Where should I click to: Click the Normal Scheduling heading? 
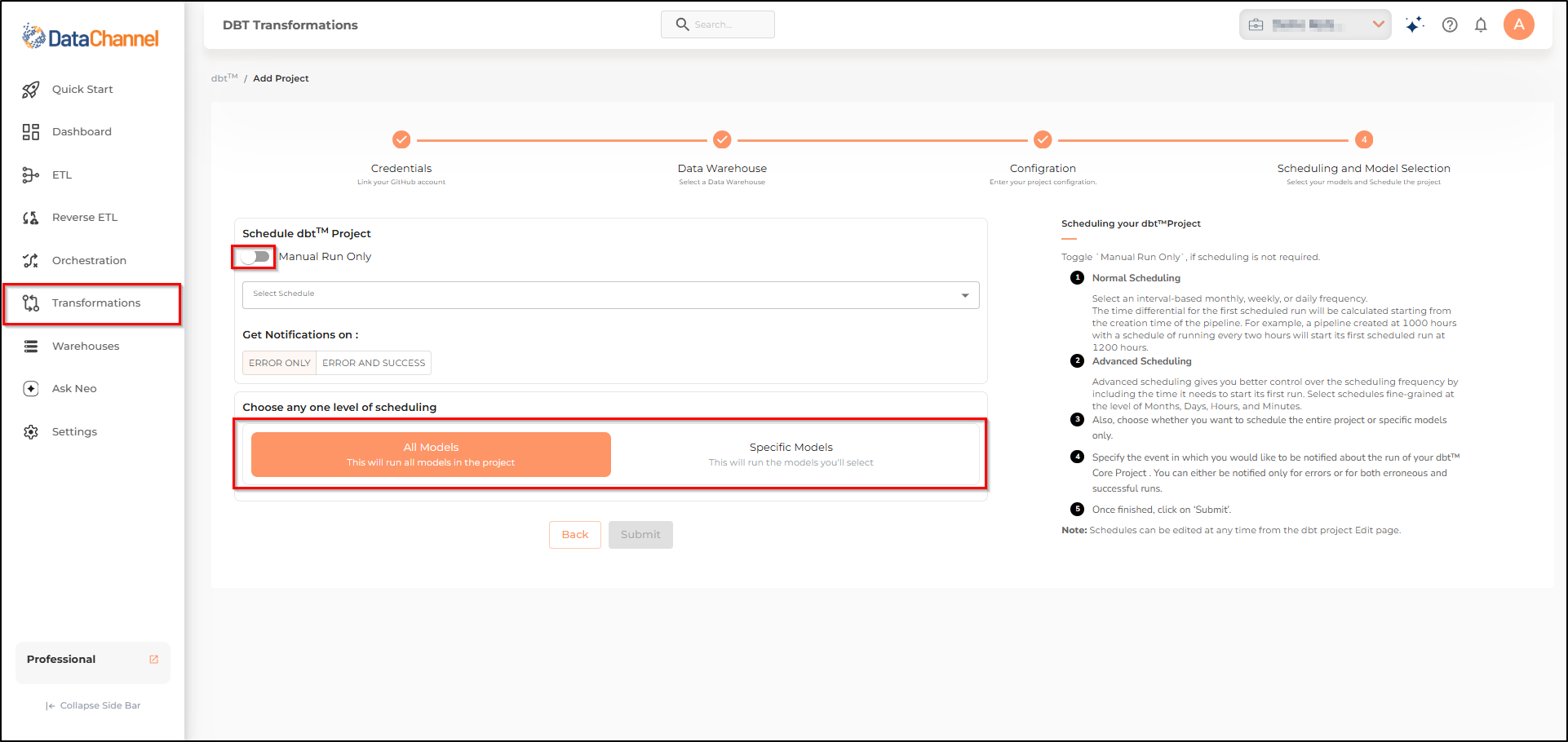(x=1136, y=278)
